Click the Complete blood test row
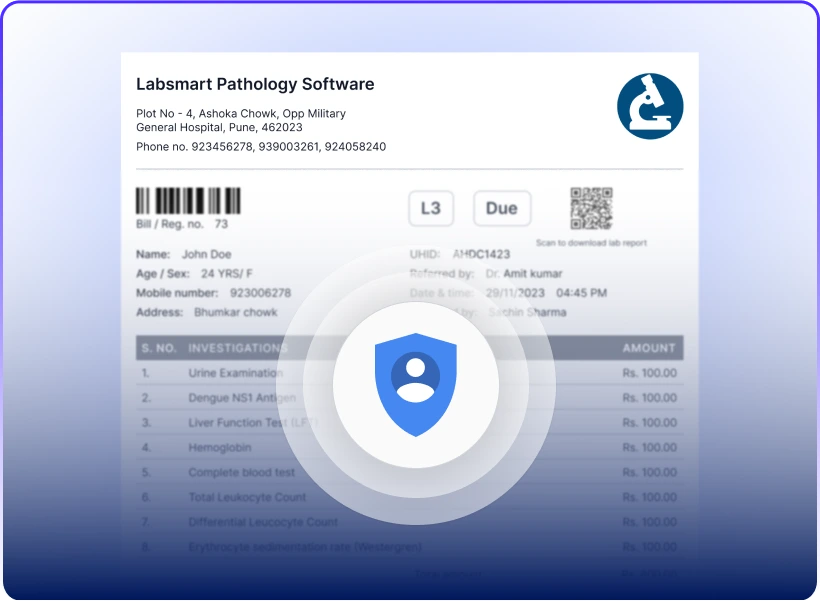Viewport: 820px width, 601px height. pyautogui.click(x=409, y=472)
